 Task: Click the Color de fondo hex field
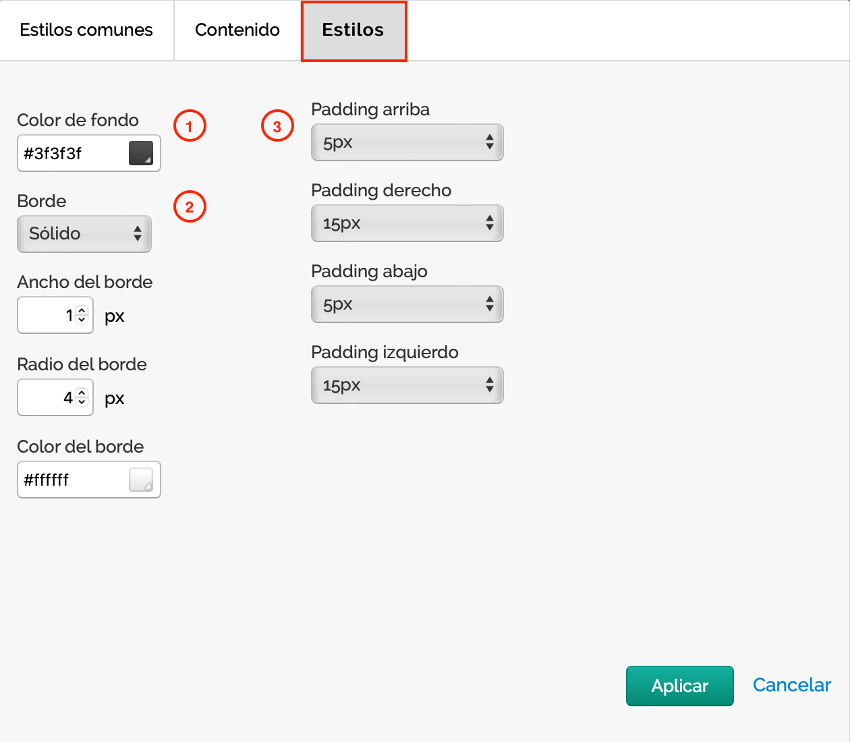72,154
